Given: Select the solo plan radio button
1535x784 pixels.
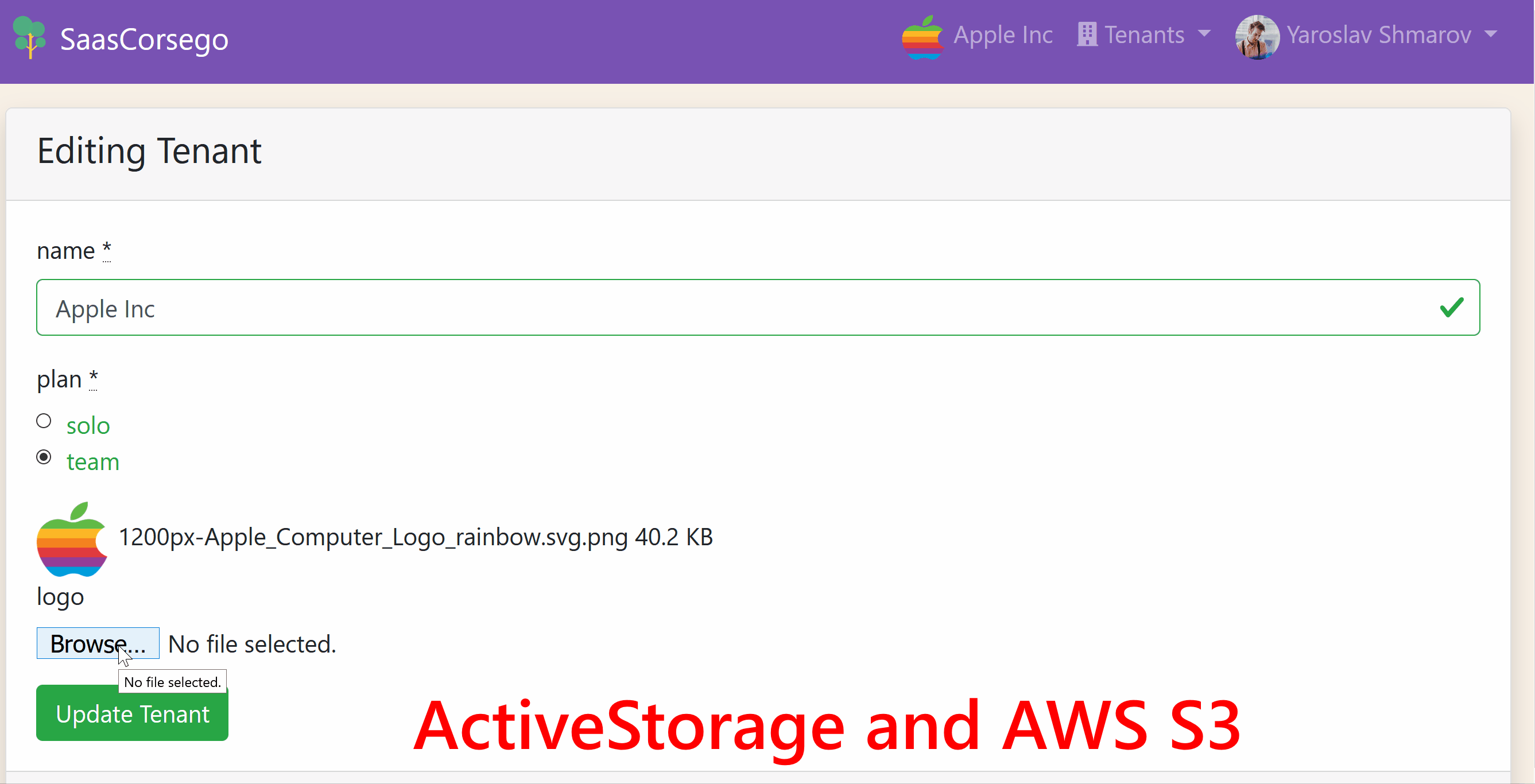Looking at the screenshot, I should [44, 421].
